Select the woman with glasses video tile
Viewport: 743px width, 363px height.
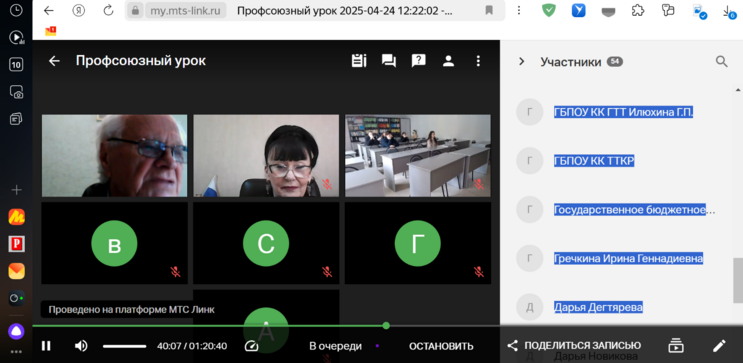(x=266, y=155)
